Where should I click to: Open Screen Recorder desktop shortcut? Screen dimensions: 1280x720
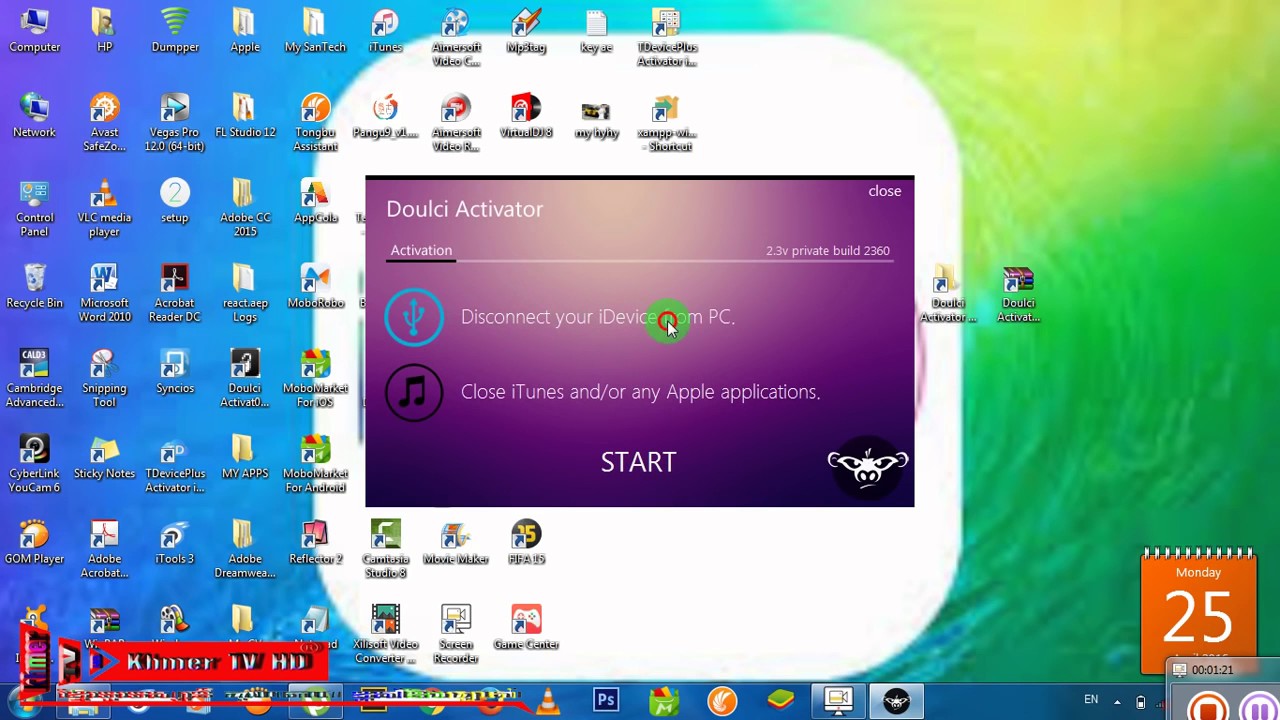point(456,634)
